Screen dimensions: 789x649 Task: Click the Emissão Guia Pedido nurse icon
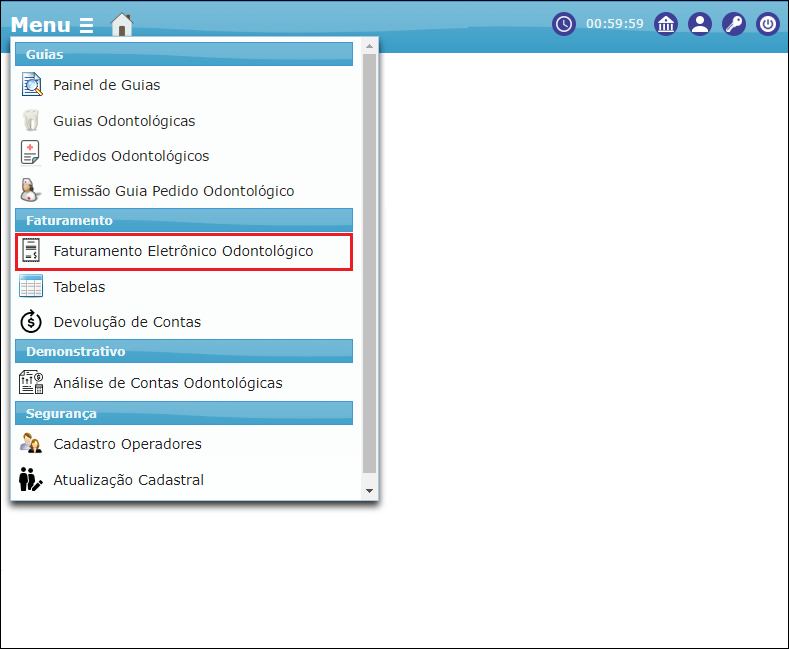[x=30, y=190]
